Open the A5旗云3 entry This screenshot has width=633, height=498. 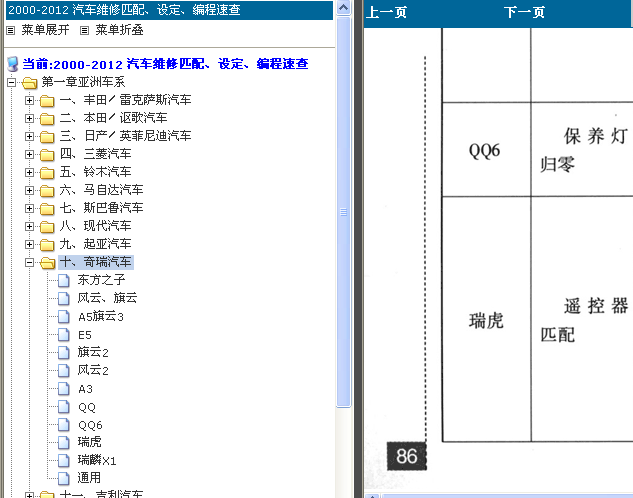101,316
